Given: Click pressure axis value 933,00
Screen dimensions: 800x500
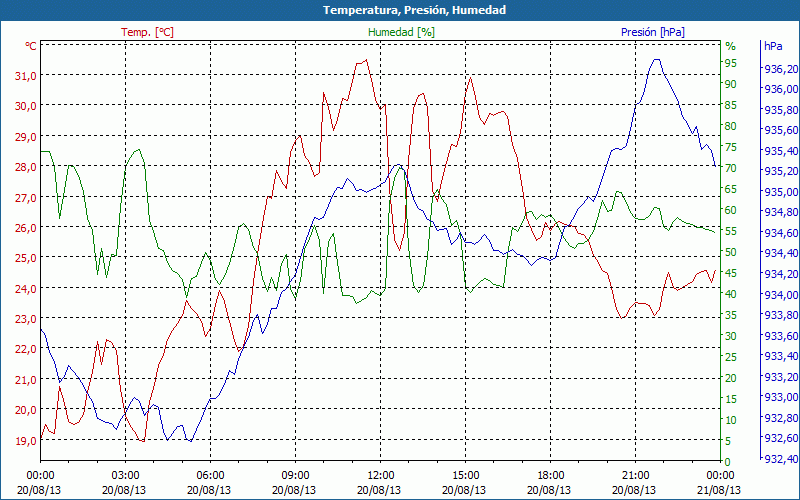Looking at the screenshot, I should coord(781,397).
